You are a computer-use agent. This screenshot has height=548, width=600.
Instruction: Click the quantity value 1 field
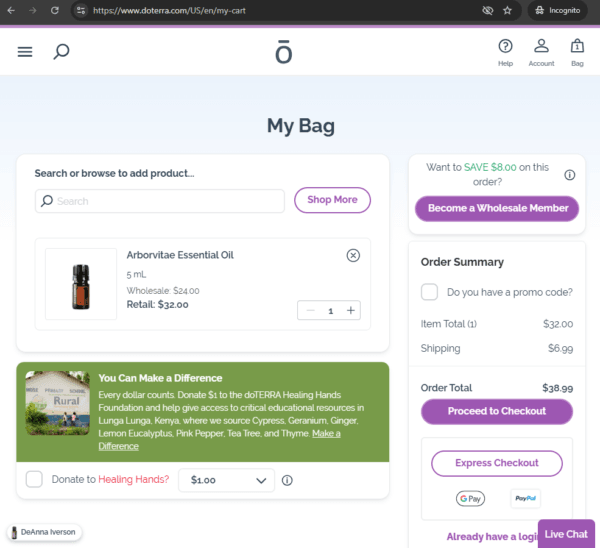330,311
